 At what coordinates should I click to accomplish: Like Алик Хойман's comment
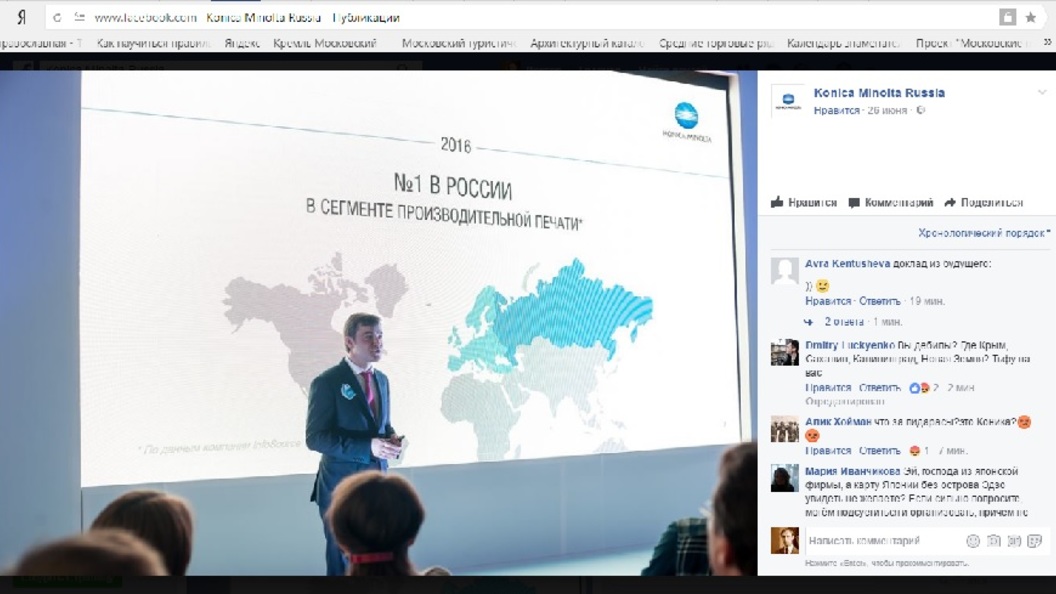click(x=828, y=451)
